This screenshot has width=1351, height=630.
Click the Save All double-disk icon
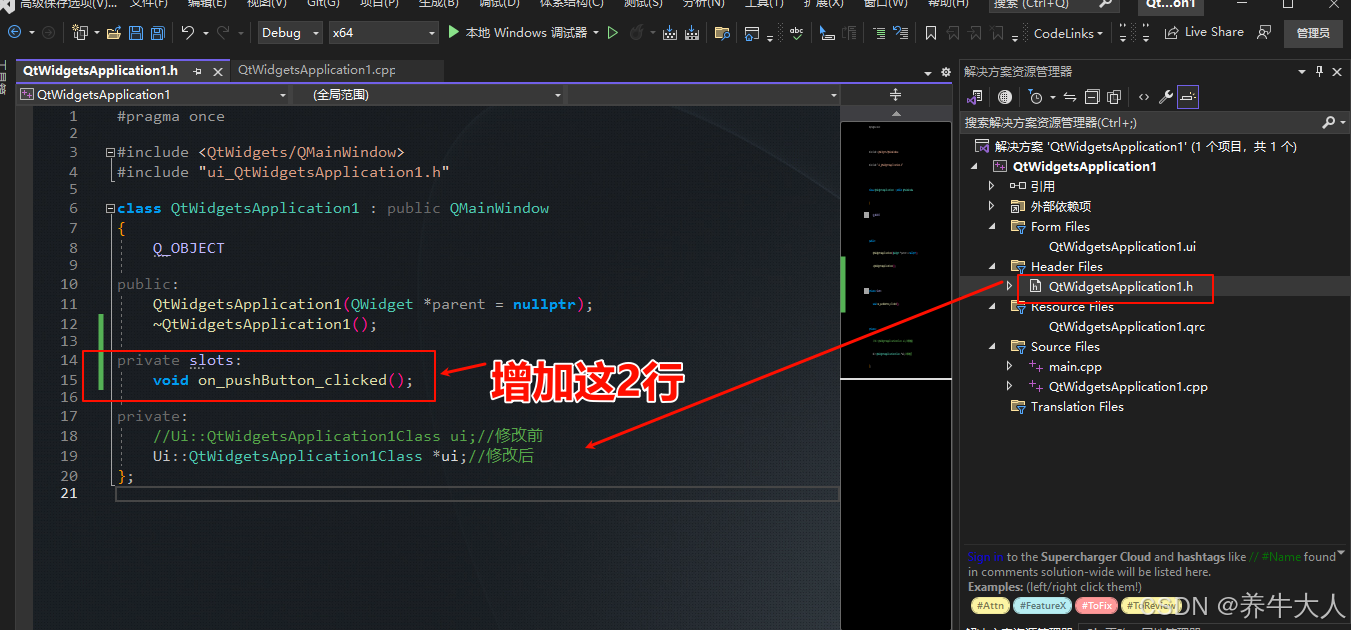(x=157, y=33)
